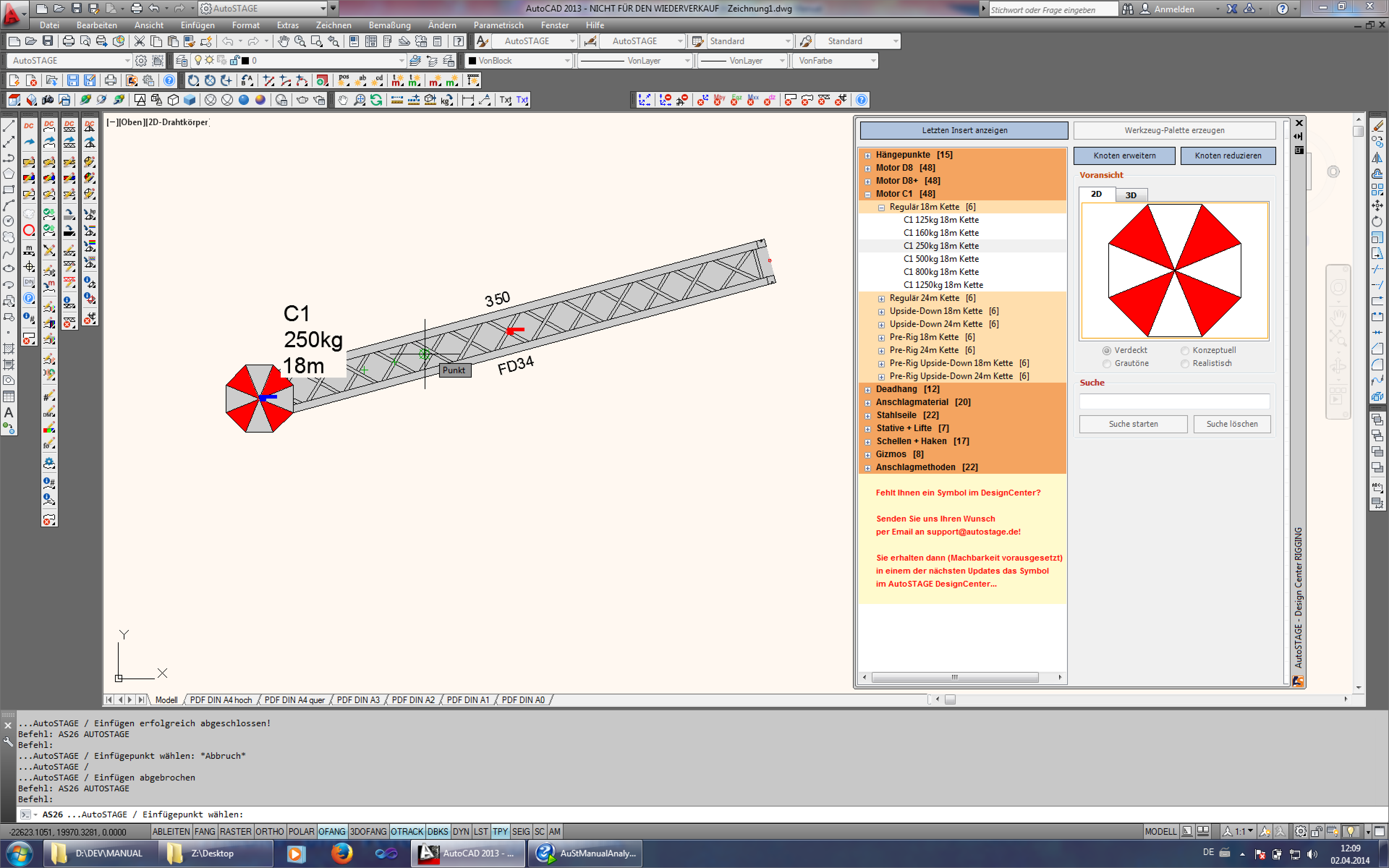This screenshot has width=1389, height=868.
Task: Open the VonLayer linetype dropdown
Action: coord(688,60)
